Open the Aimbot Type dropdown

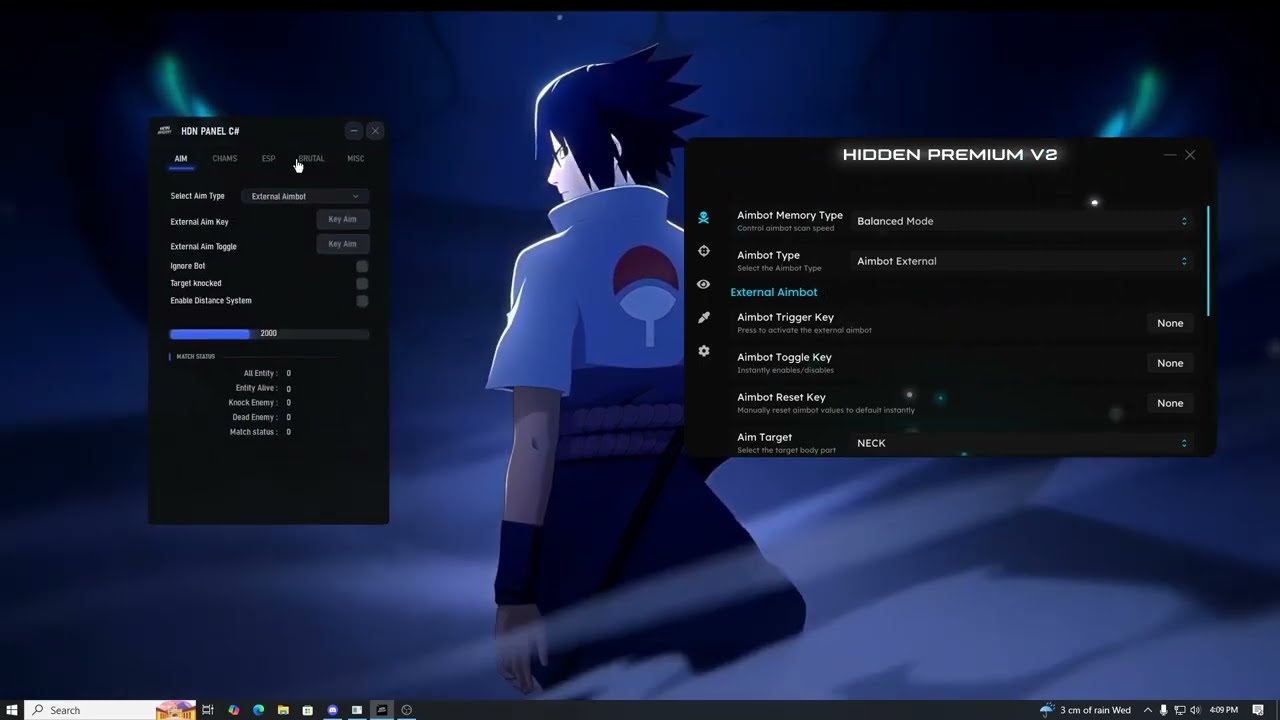(x=1022, y=261)
